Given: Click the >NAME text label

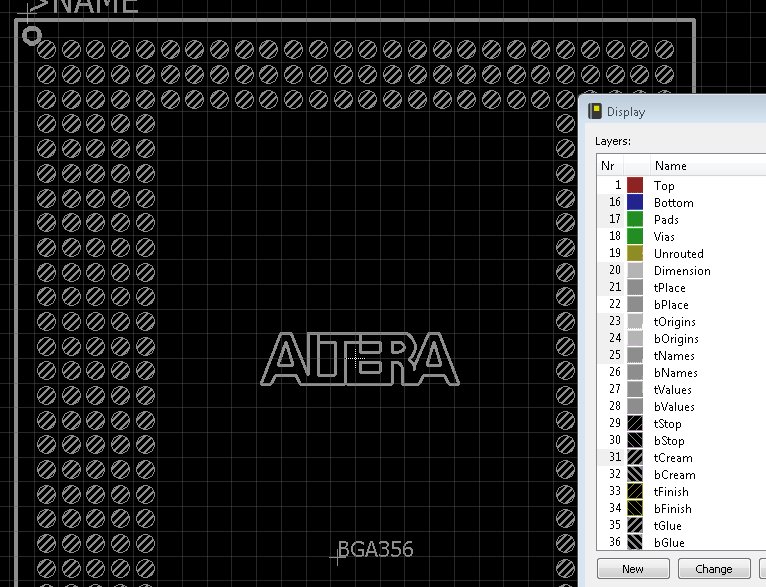Looking at the screenshot, I should pos(84,6).
